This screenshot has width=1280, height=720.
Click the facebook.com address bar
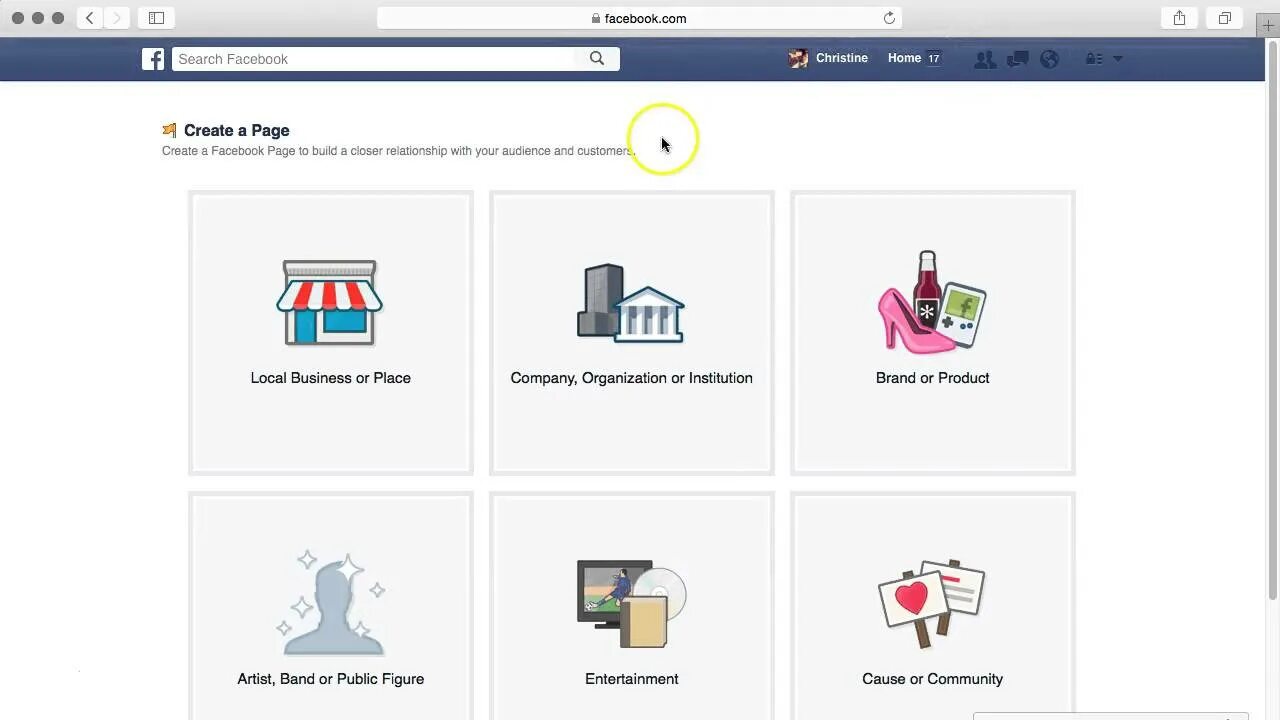coord(640,18)
